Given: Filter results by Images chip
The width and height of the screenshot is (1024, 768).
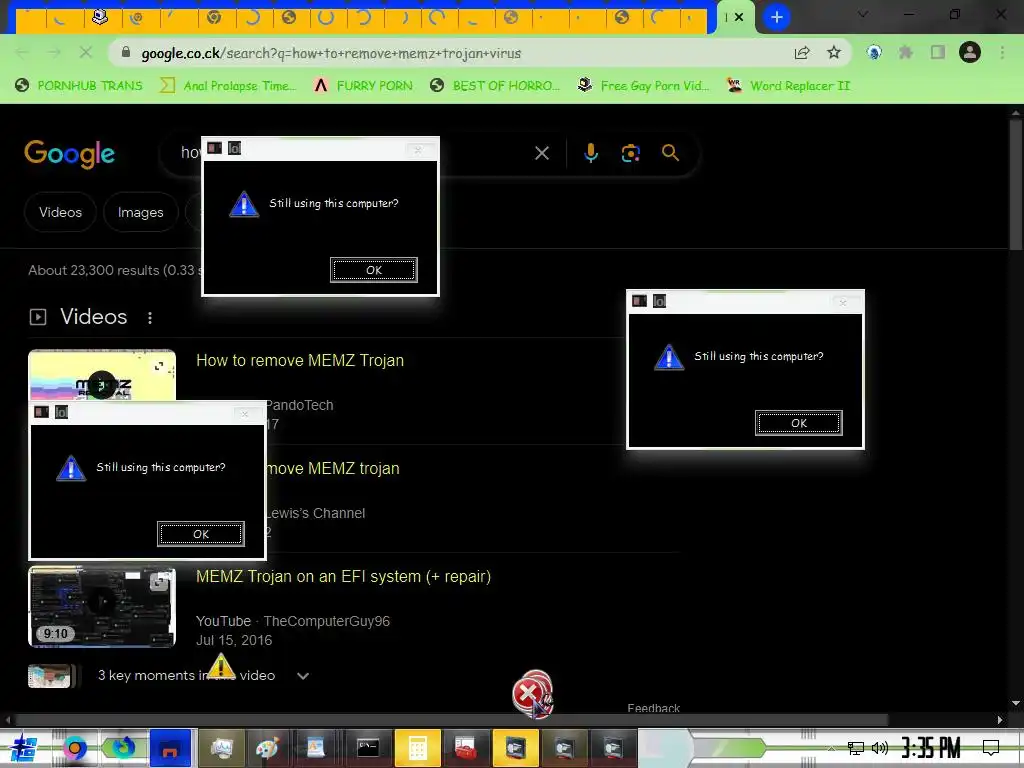Looking at the screenshot, I should point(140,212).
